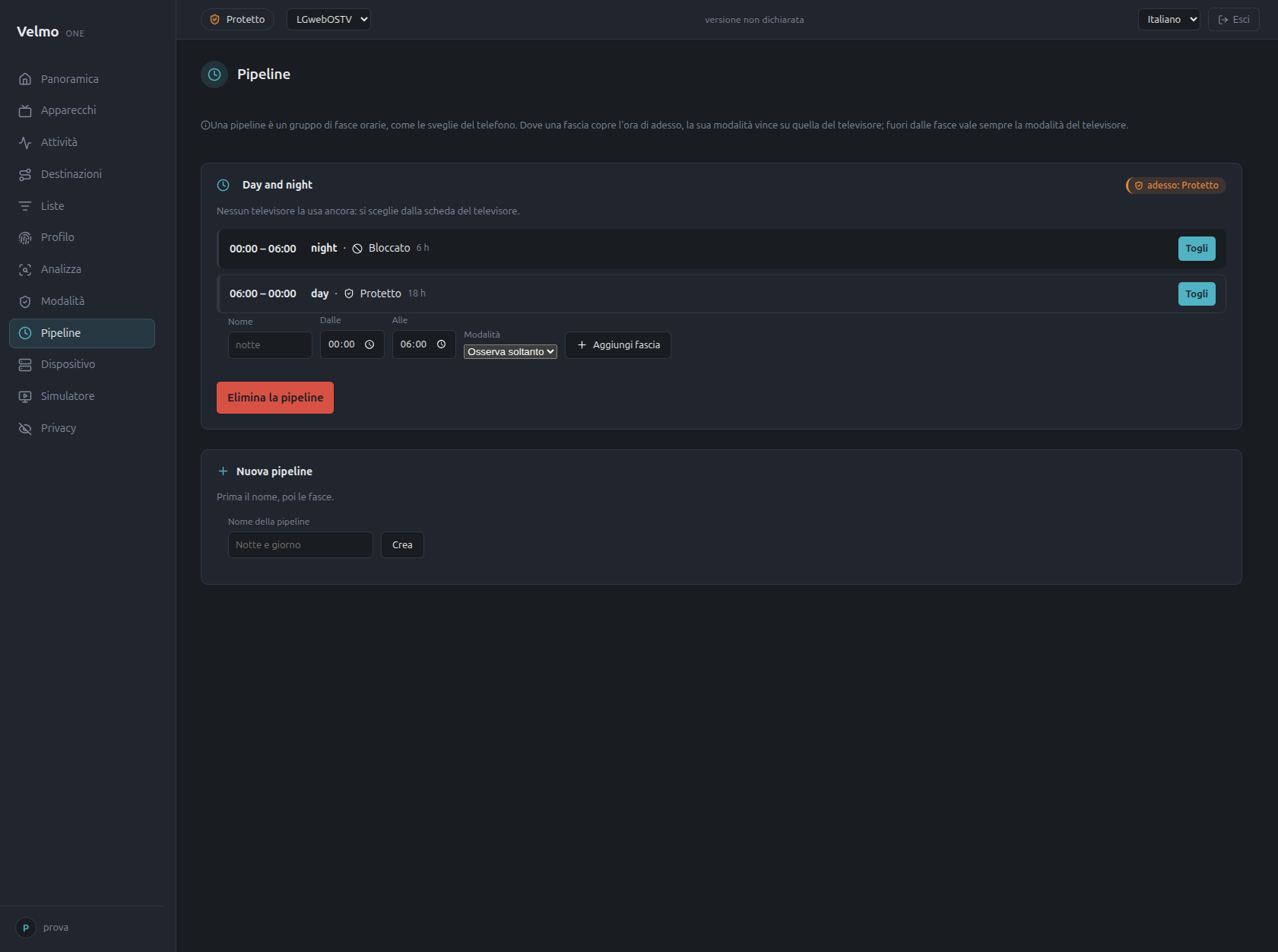Remove the night band with Togli

coord(1197,249)
